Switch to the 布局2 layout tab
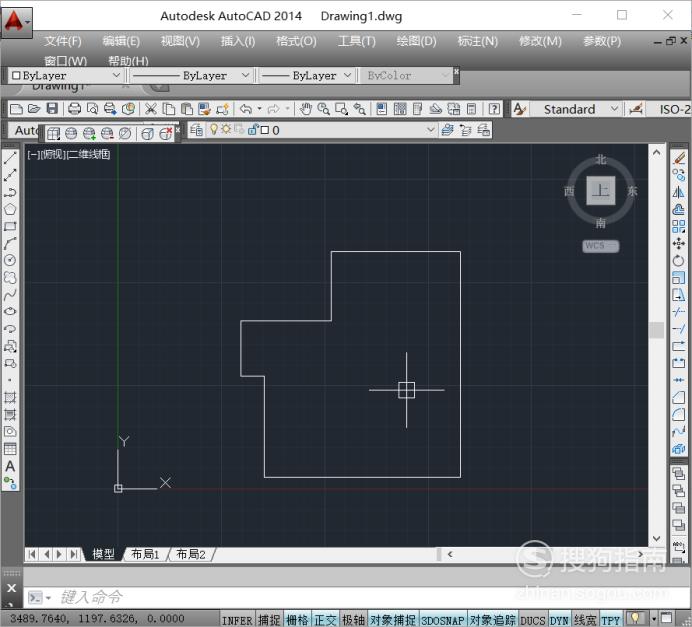692x627 pixels. (191, 554)
